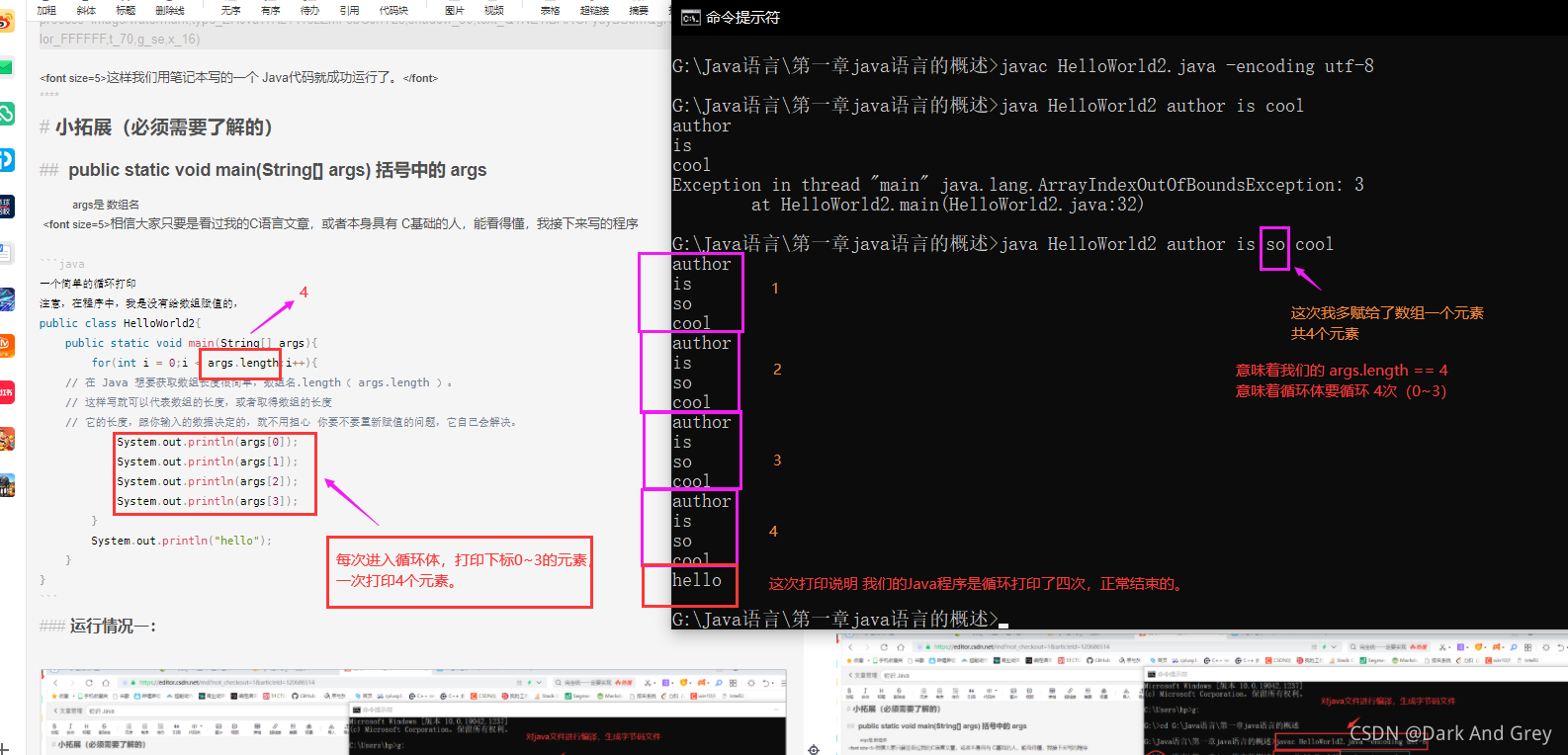Open the green mail icon in the left sidebar
Image resolution: width=1568 pixels, height=755 pixels.
pyautogui.click(x=6, y=67)
